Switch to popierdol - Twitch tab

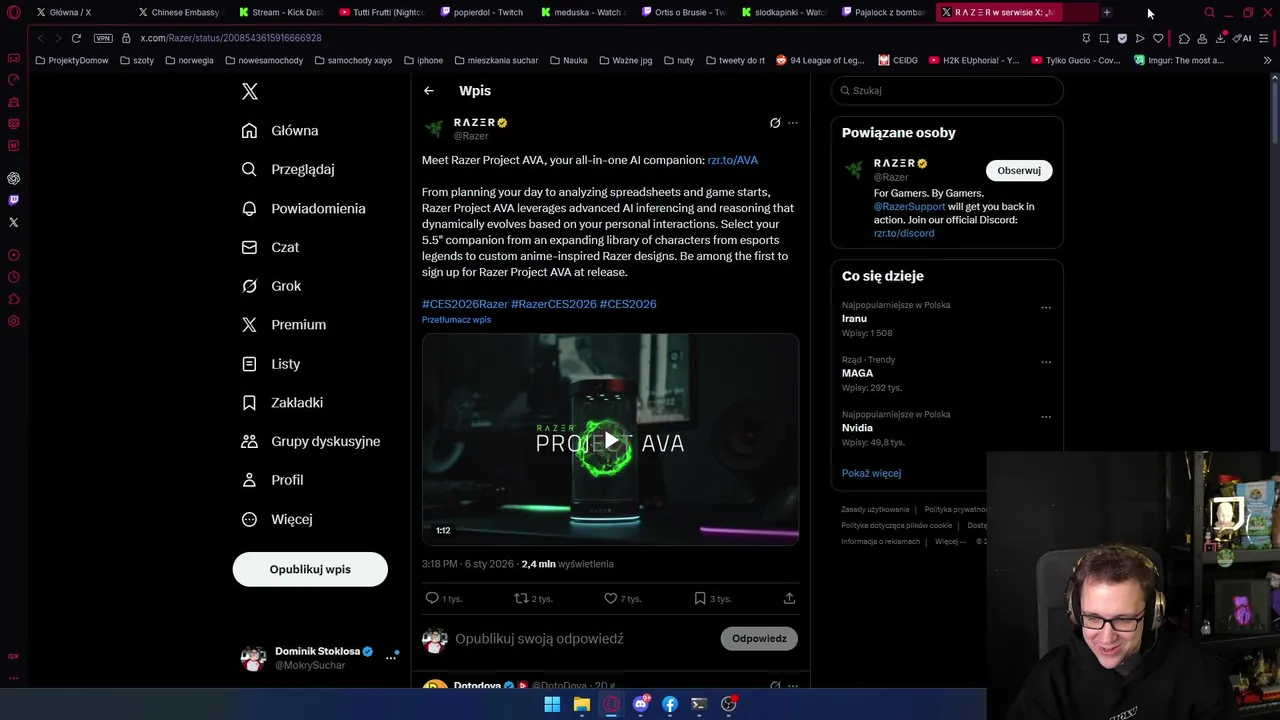(482, 12)
